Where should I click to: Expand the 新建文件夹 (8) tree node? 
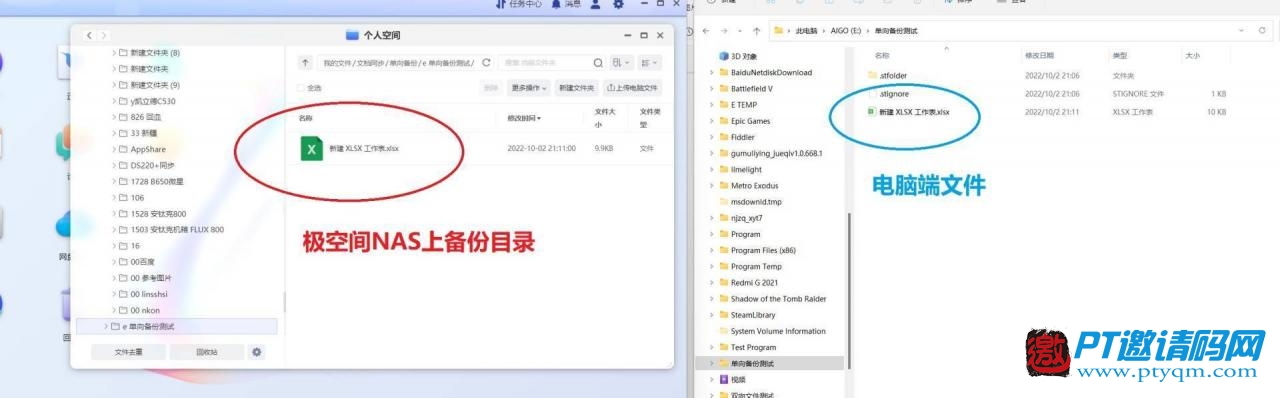[x=113, y=52]
